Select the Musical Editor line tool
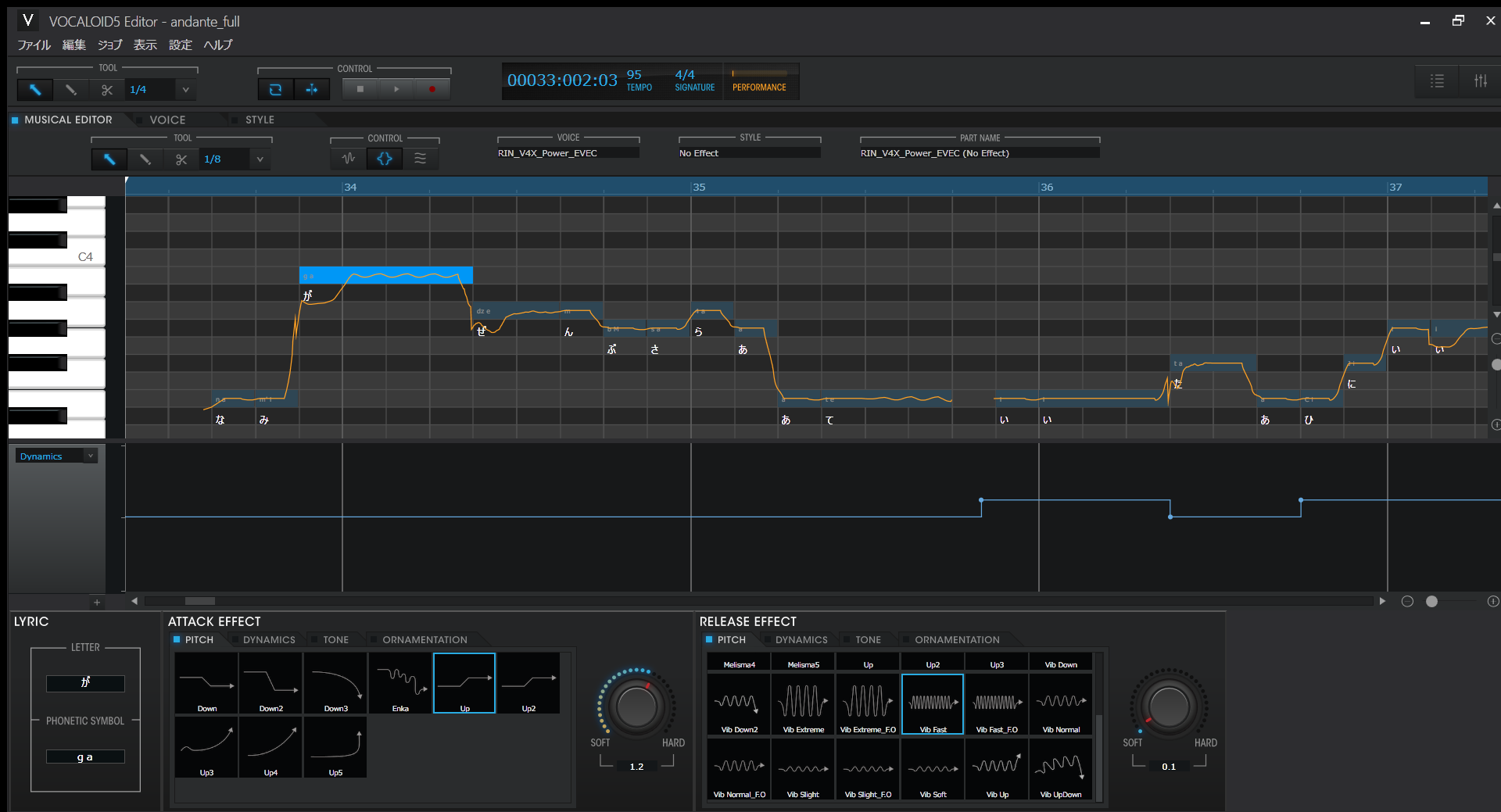 tap(145, 159)
